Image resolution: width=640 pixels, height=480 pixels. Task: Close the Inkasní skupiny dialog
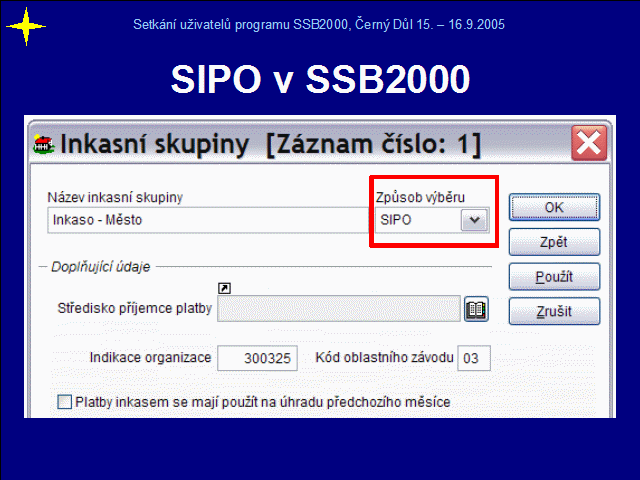pos(589,143)
